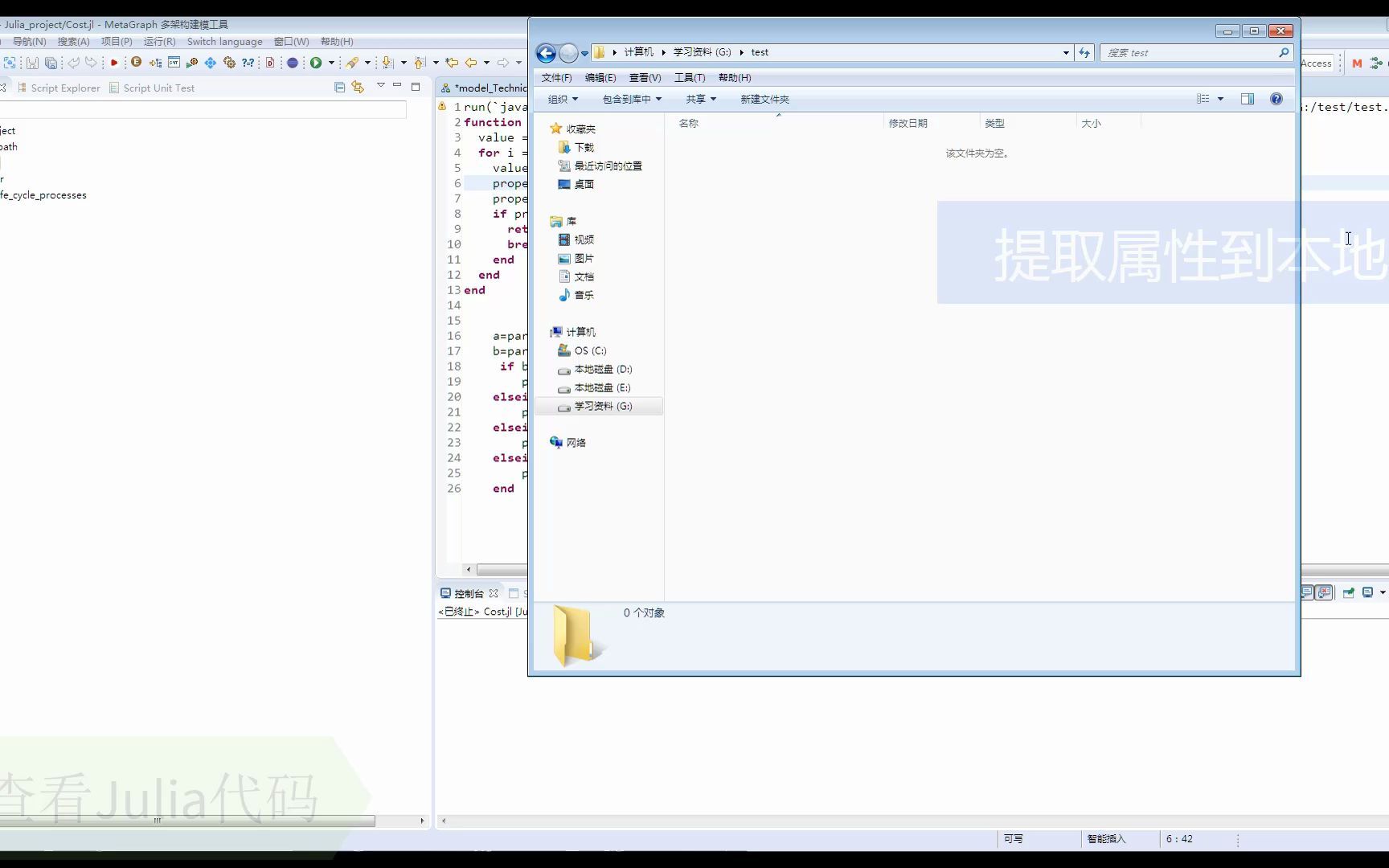Image resolution: width=1389 pixels, height=868 pixels.
Task: Select the 控制台 console tab
Action: 469,593
